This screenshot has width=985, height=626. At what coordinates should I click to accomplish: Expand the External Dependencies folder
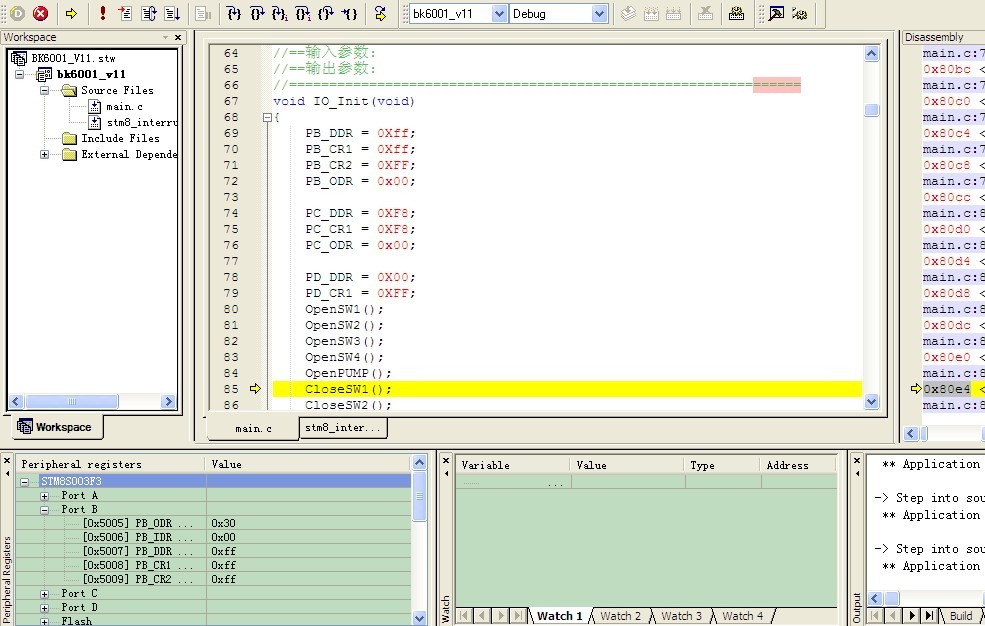coord(44,154)
